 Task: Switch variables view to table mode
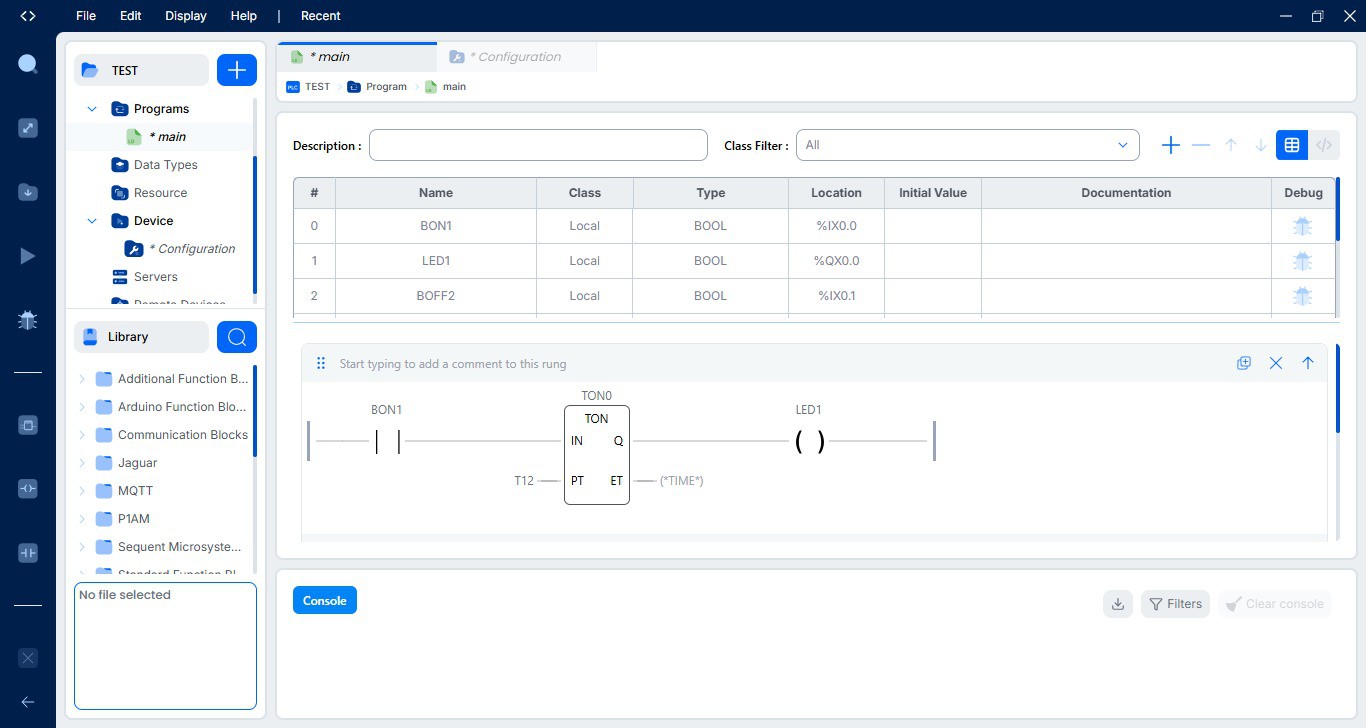[1292, 145]
